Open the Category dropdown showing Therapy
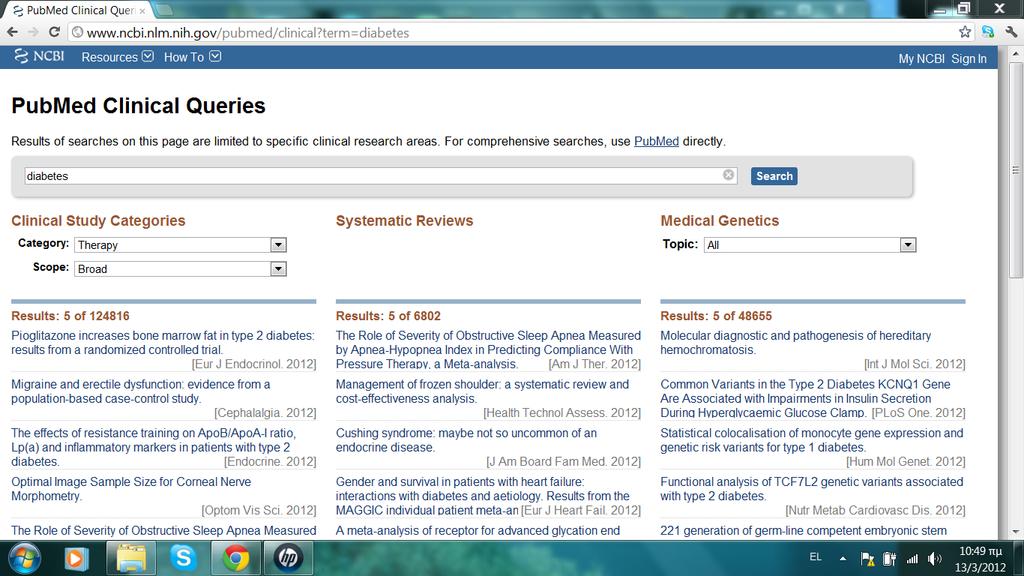The height and width of the screenshot is (576, 1024). pos(180,245)
